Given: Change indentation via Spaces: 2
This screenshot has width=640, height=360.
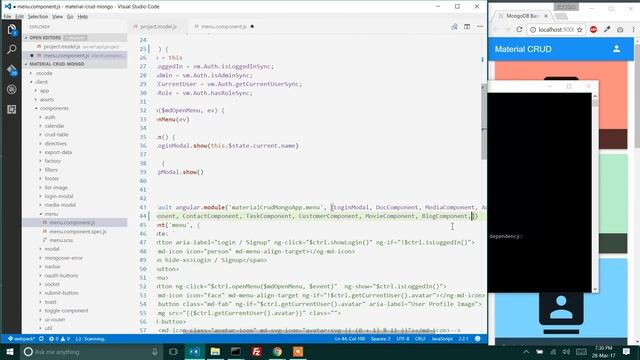Looking at the screenshot, I should point(380,339).
